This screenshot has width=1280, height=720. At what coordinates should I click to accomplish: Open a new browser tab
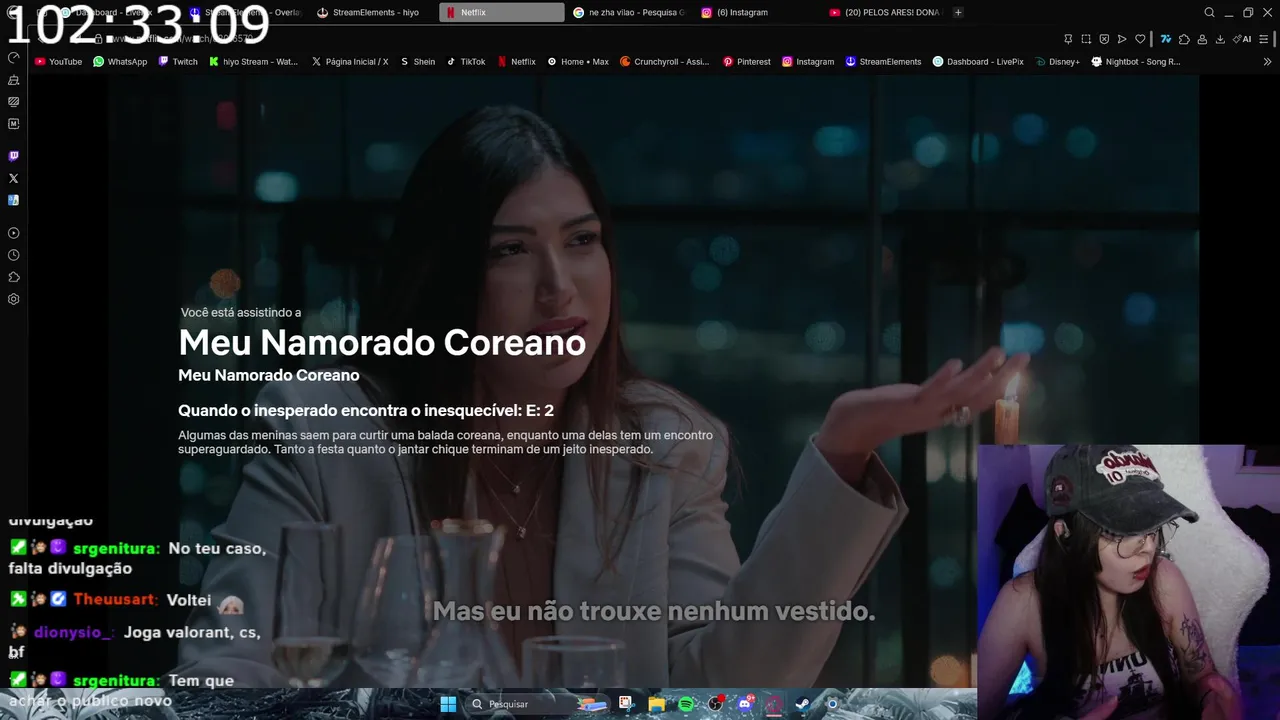click(x=958, y=12)
